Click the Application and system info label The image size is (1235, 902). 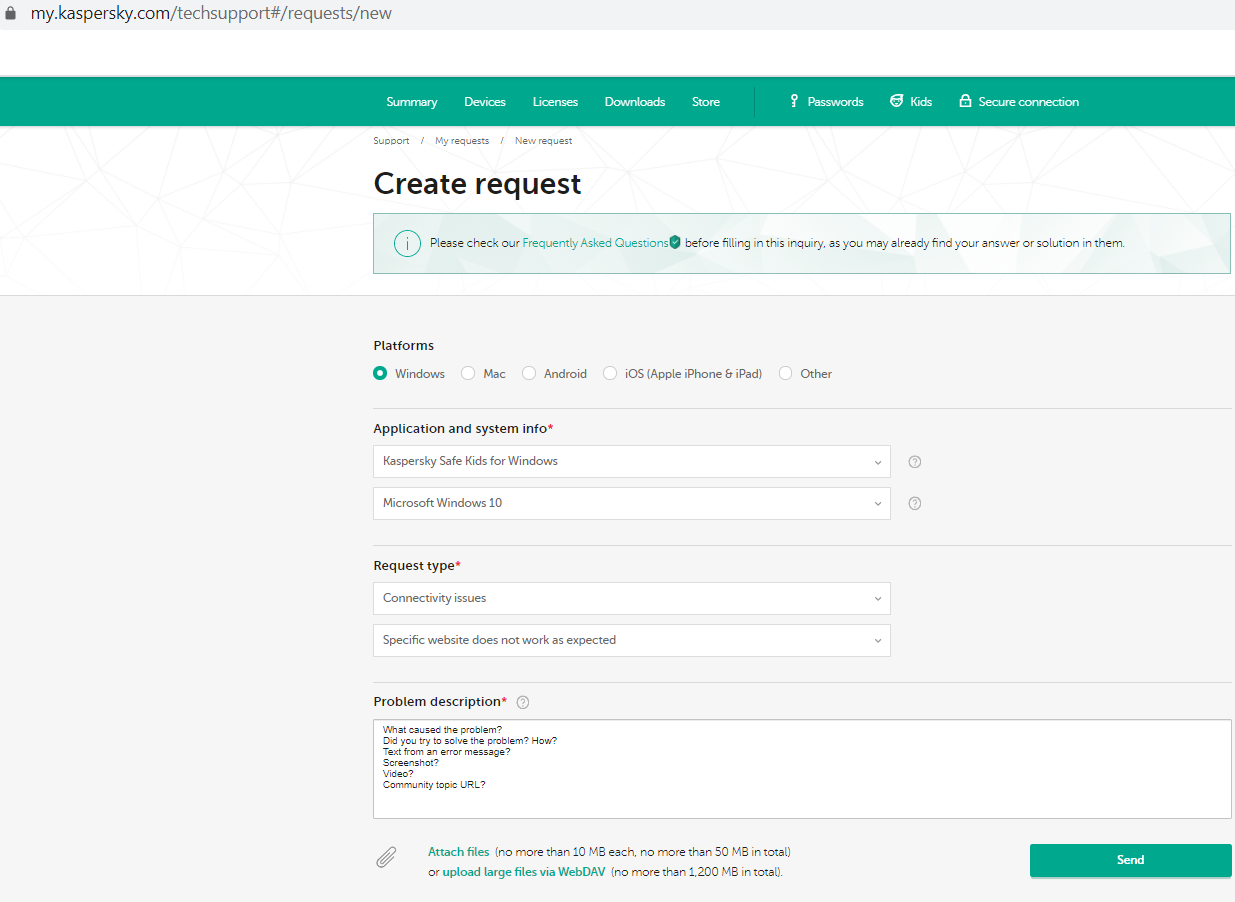click(460, 429)
